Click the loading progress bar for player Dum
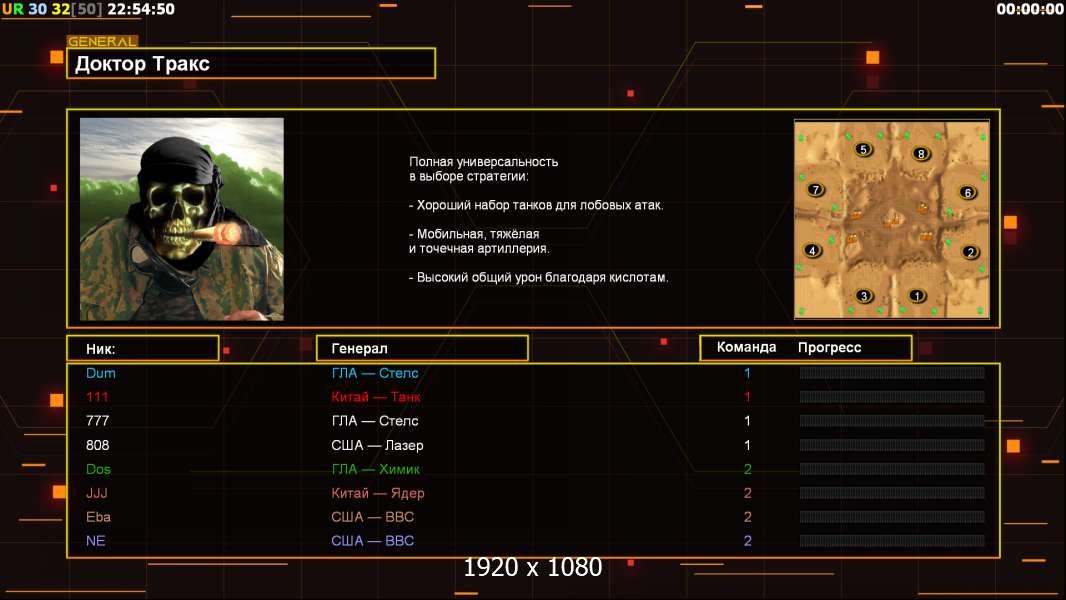Image resolution: width=1066 pixels, height=600 pixels. [x=891, y=373]
